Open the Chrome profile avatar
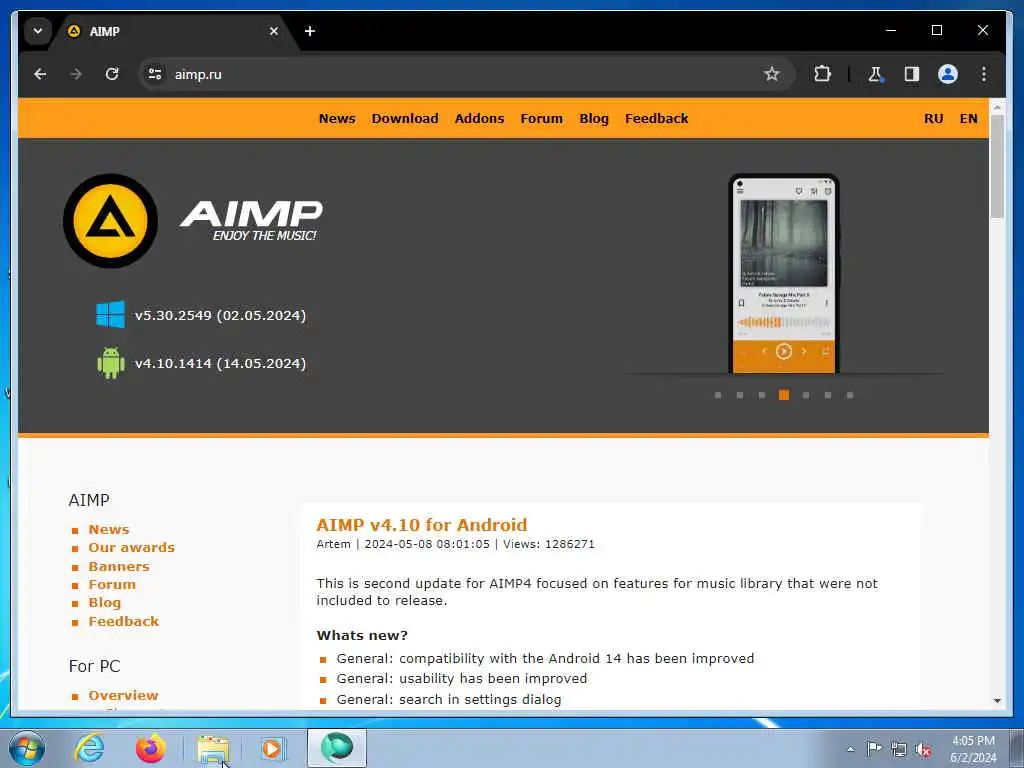Viewport: 1024px width, 768px height. (x=948, y=74)
